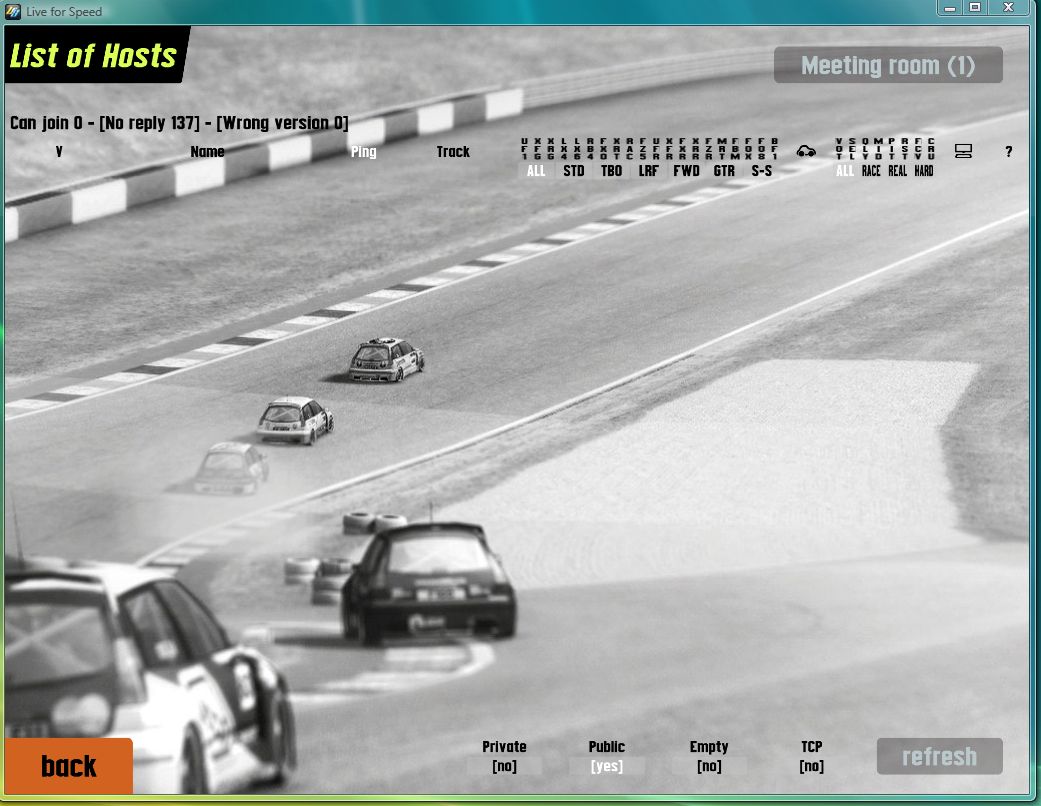
Task: Open the Meeting room (1) button
Action: tap(888, 65)
